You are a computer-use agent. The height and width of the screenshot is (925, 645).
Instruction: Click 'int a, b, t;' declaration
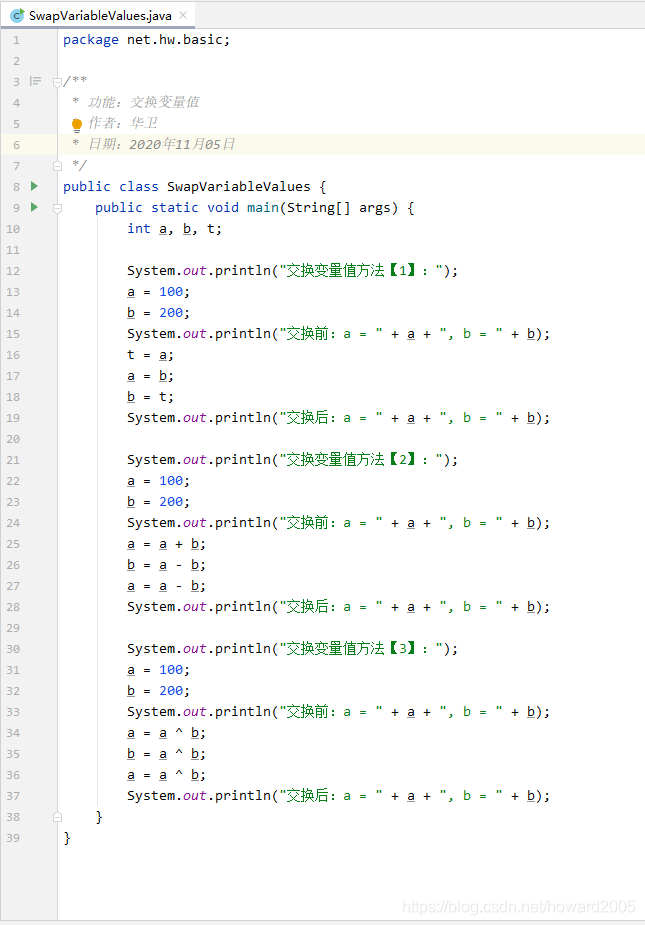[174, 229]
